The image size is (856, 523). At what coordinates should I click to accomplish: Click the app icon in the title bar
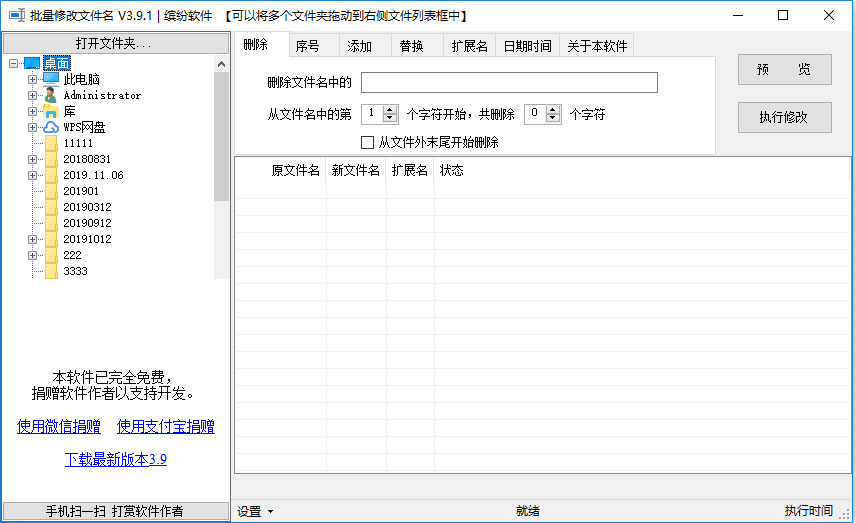click(17, 15)
